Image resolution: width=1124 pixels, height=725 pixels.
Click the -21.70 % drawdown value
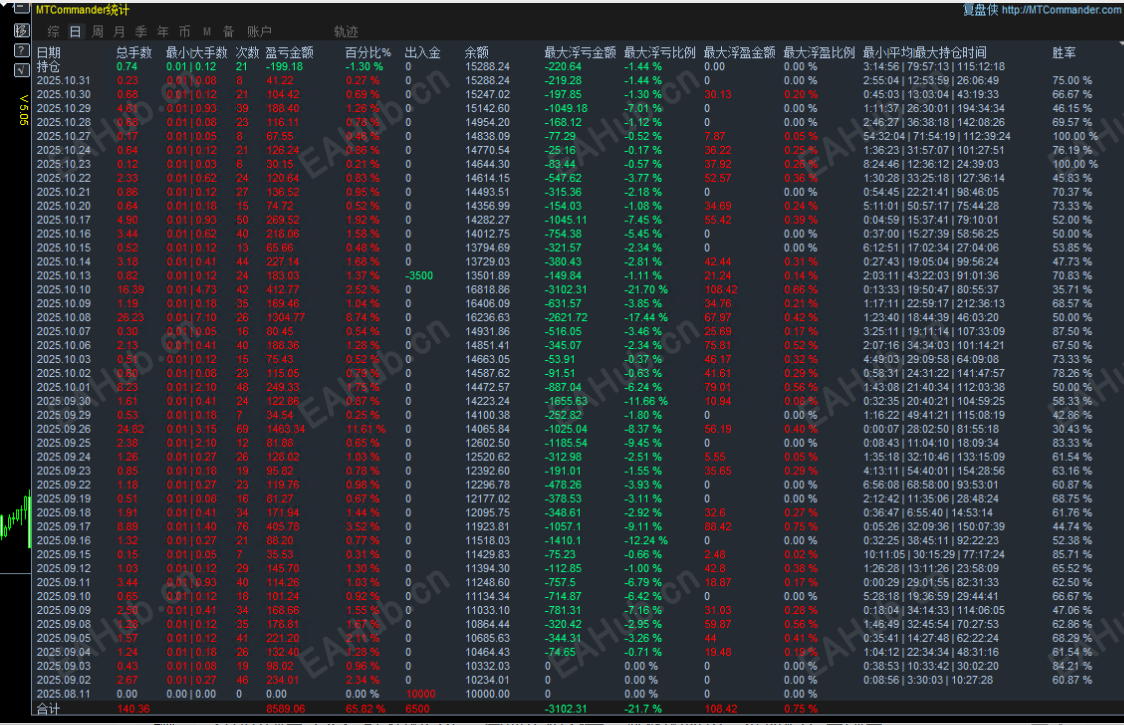pyautogui.click(x=646, y=290)
